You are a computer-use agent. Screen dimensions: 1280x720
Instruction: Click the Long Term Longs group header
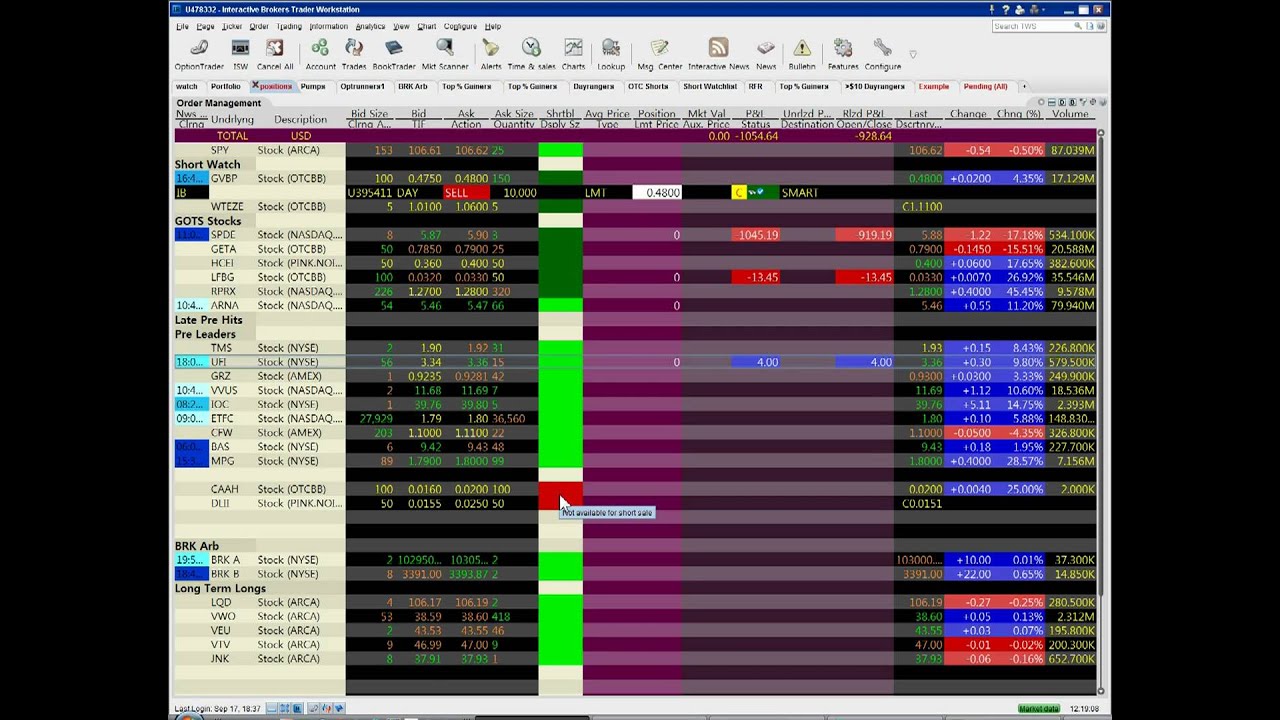point(220,589)
